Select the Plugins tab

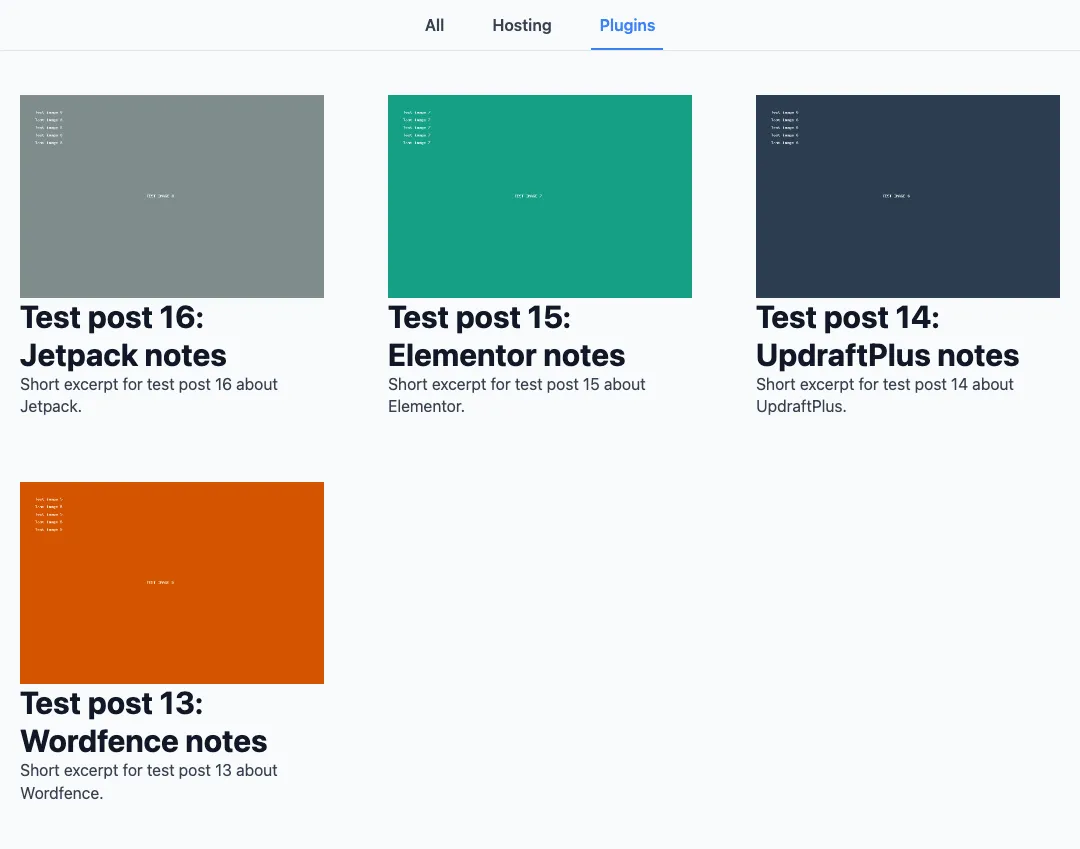click(x=627, y=25)
